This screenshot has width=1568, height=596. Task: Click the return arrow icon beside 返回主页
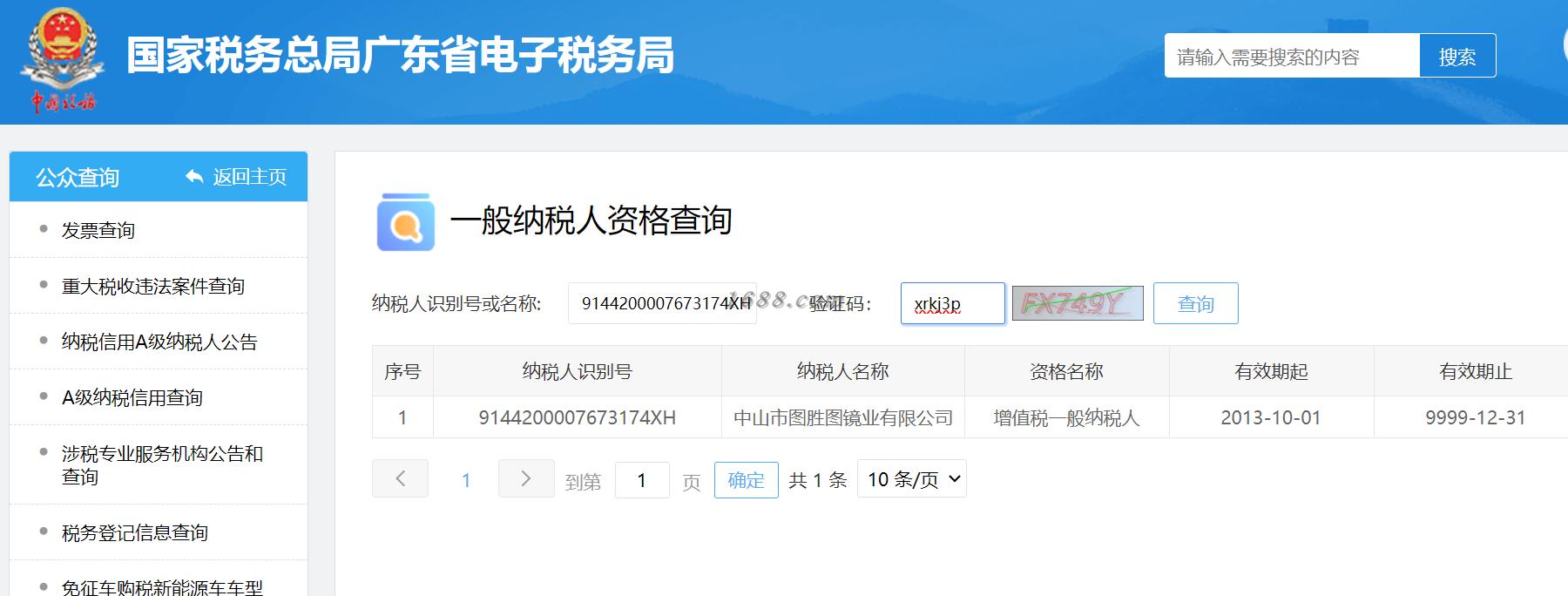[194, 177]
